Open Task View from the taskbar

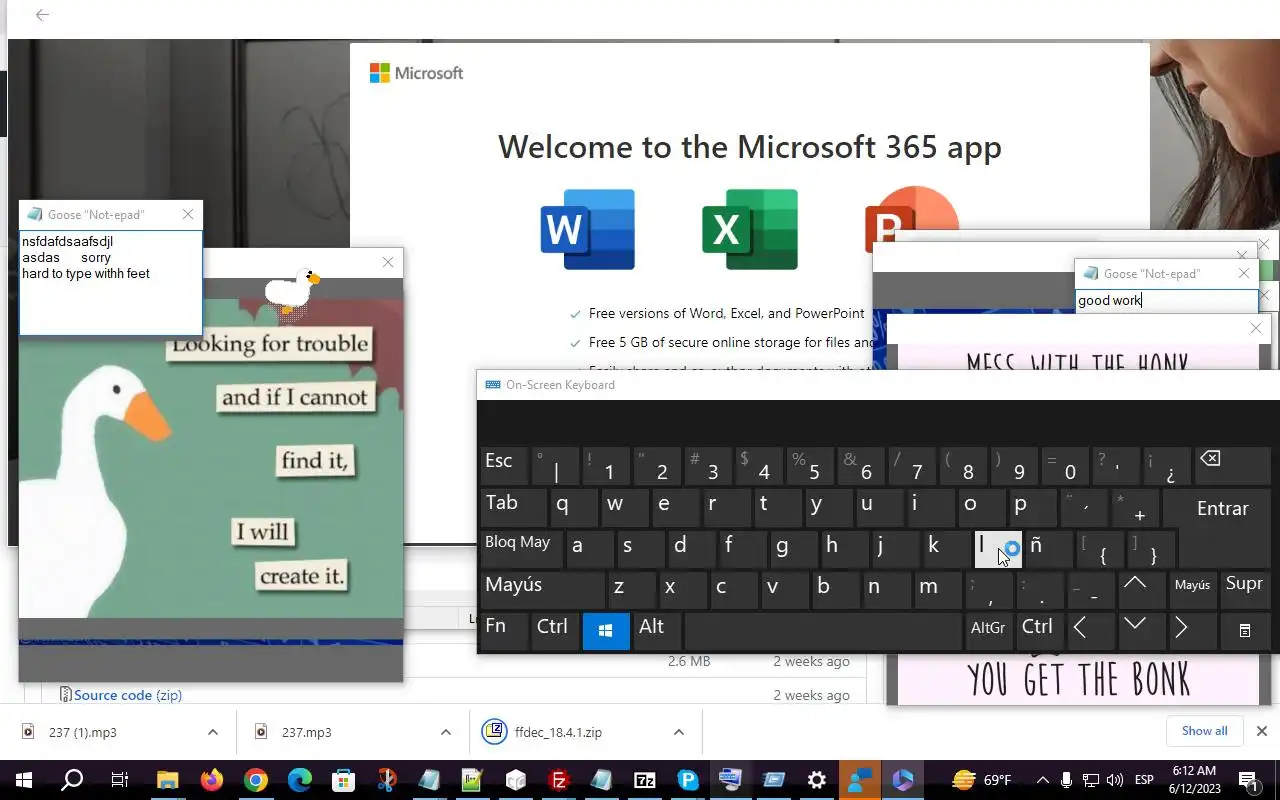point(120,780)
